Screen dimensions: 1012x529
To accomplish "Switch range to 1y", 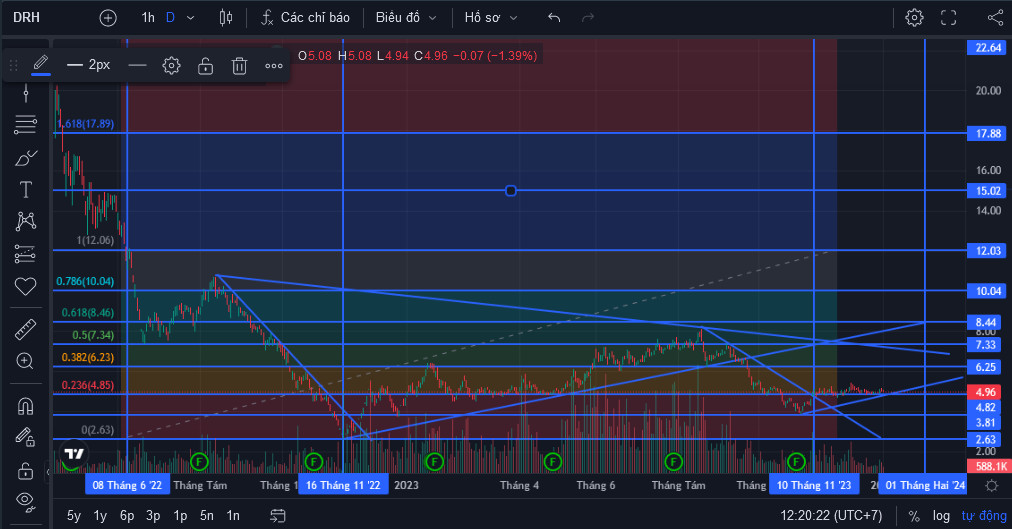I will click(x=100, y=515).
